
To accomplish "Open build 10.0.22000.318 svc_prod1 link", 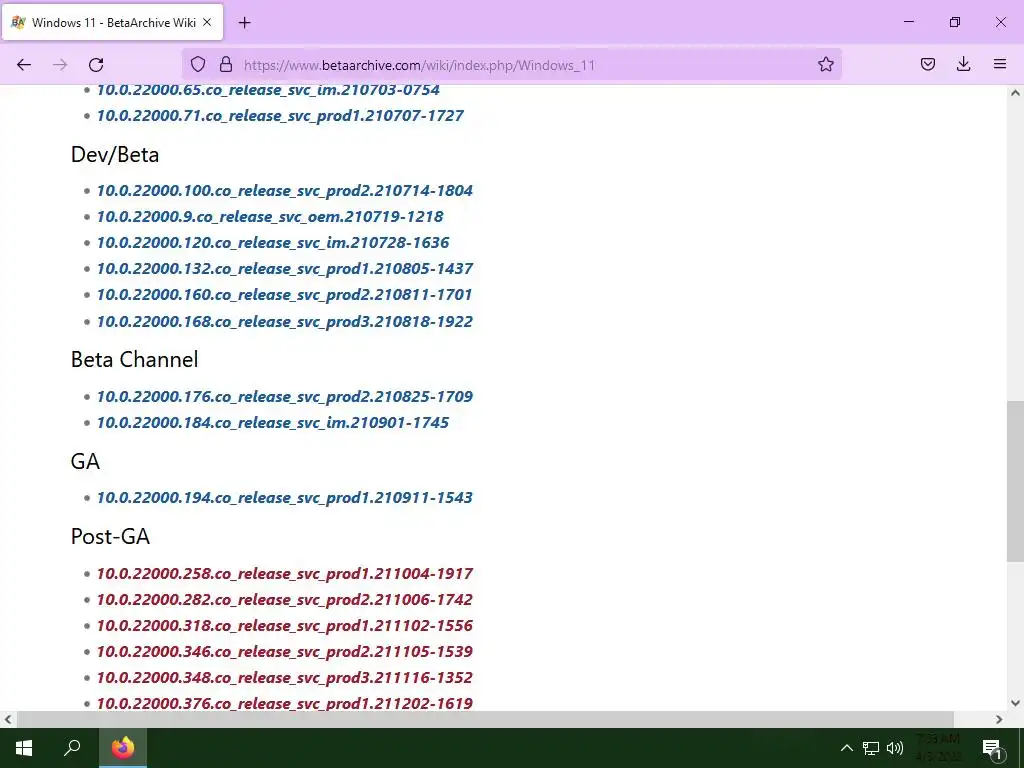I will tap(285, 626).
